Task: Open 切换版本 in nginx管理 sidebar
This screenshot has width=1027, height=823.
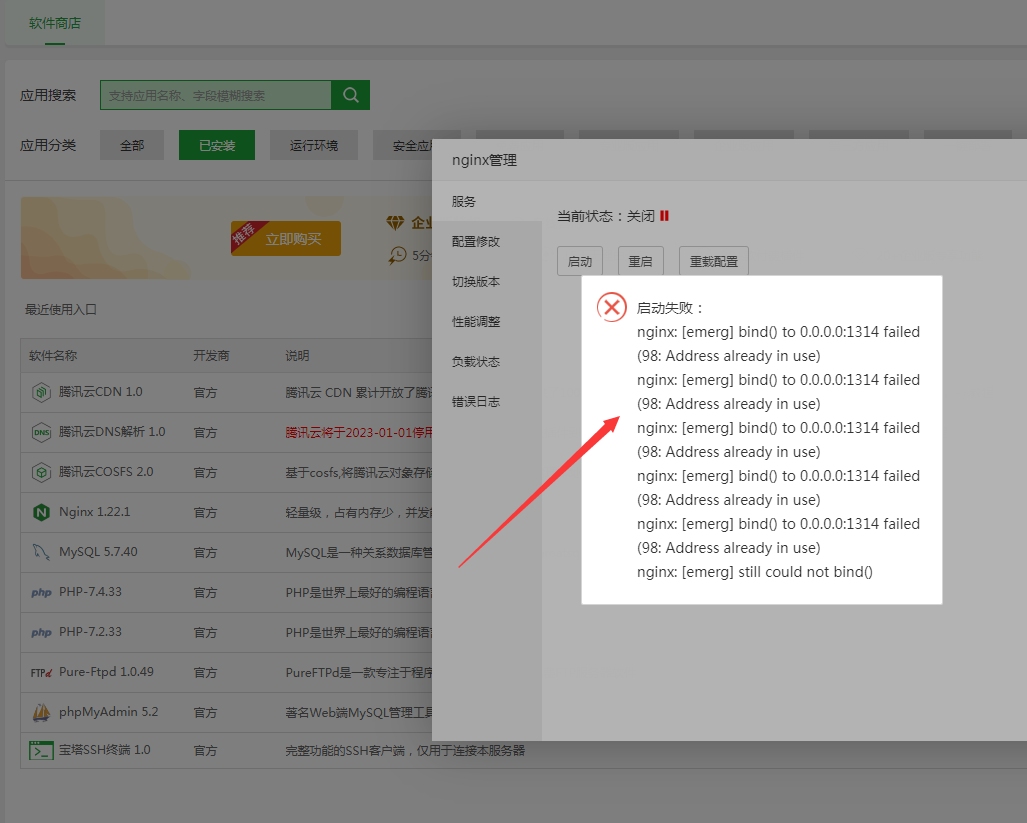Action: (x=487, y=282)
